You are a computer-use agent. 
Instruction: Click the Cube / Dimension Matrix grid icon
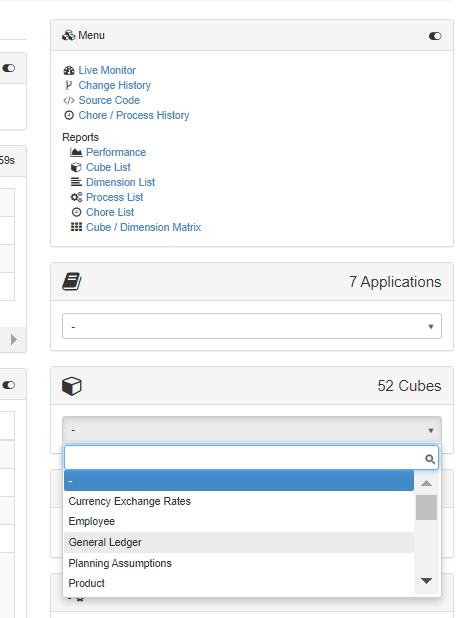76,227
